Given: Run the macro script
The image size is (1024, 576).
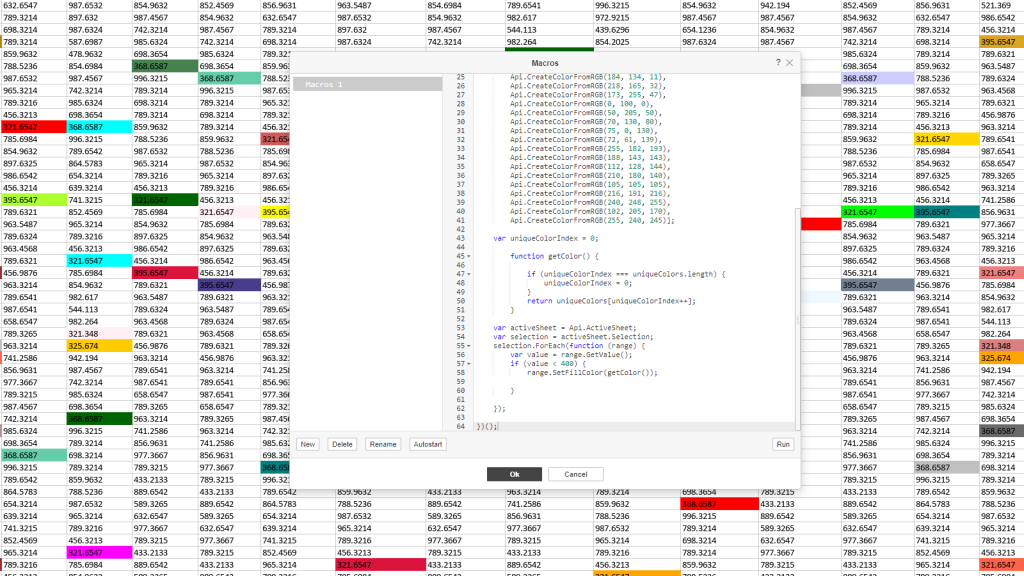Looking at the screenshot, I should (783, 444).
